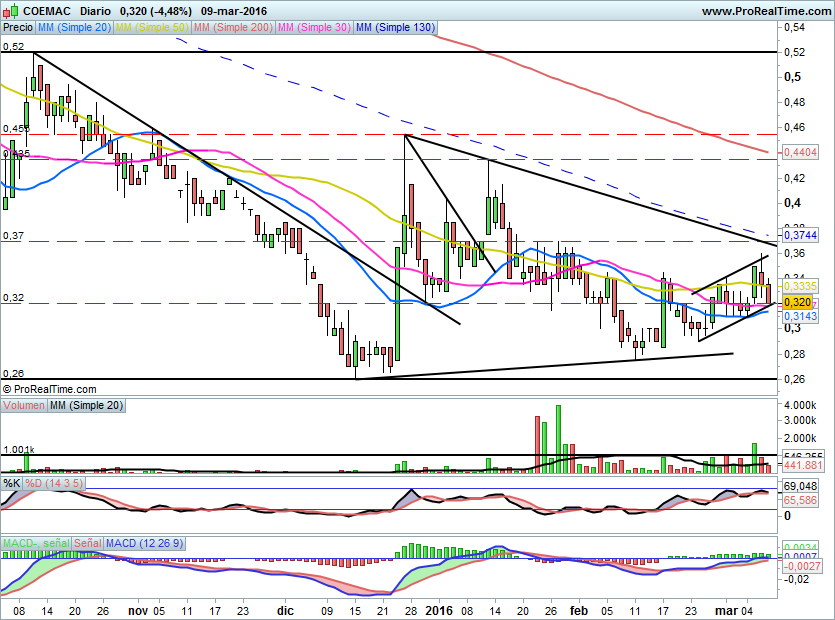Click the Volumen indicator label

(24, 406)
